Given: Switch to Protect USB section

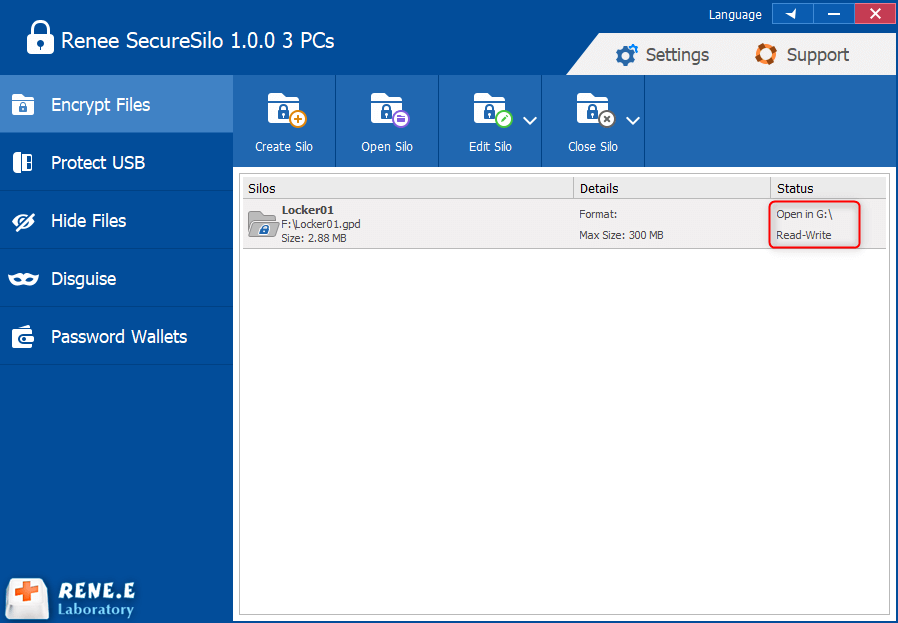Looking at the screenshot, I should pyautogui.click(x=116, y=162).
